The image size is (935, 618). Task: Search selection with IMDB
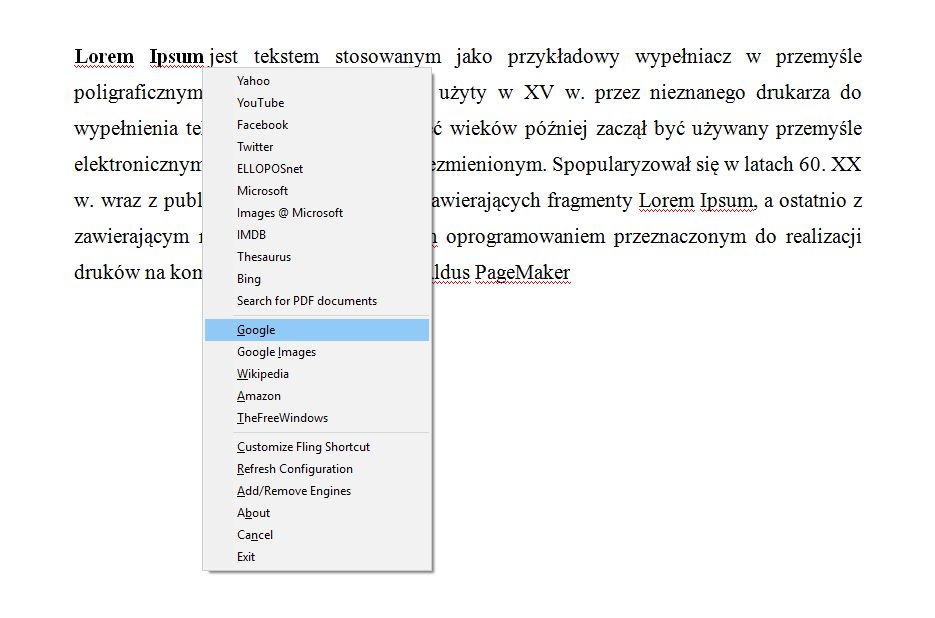click(x=317, y=235)
